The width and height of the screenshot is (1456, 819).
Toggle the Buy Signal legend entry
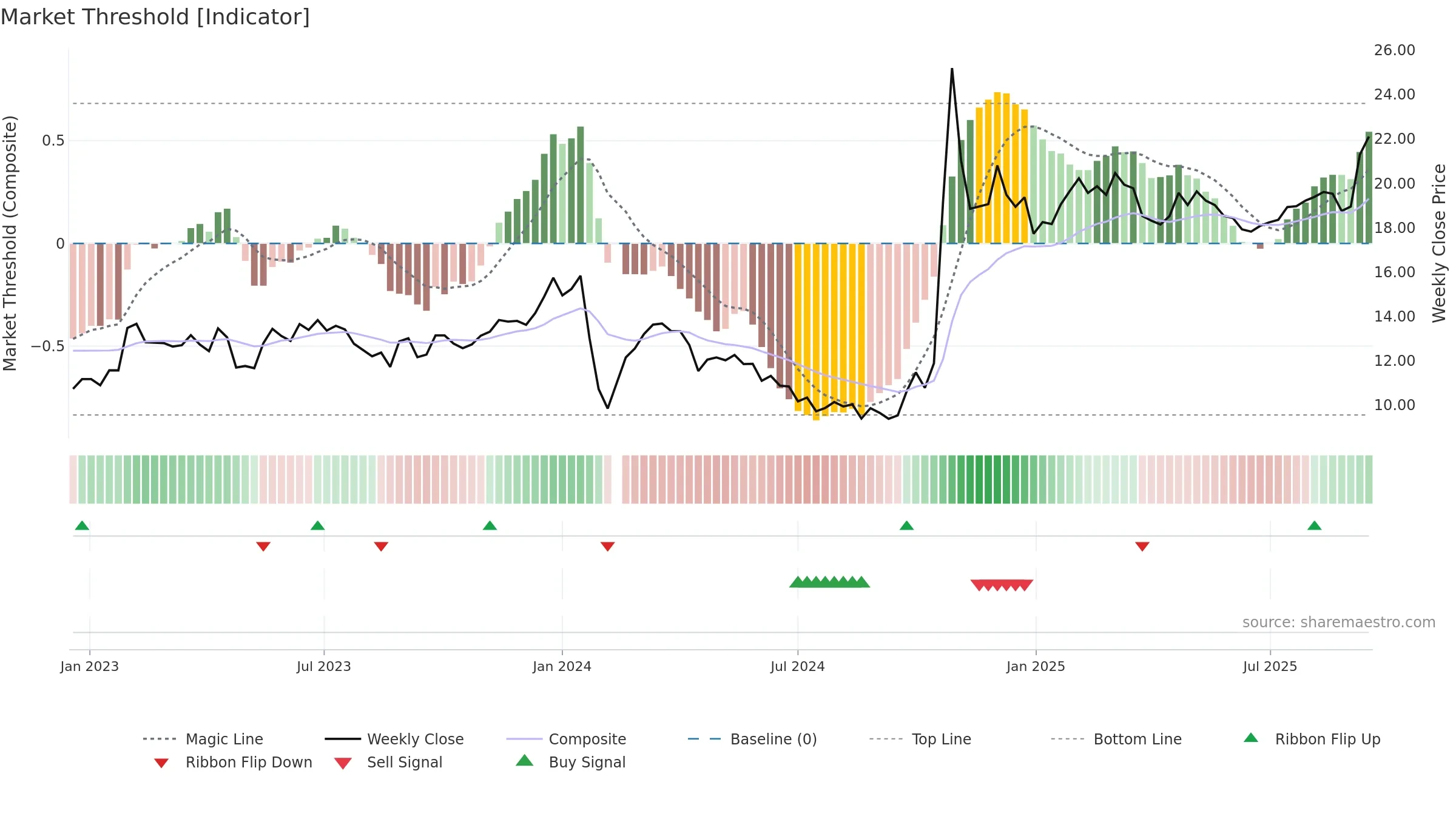pyautogui.click(x=570, y=762)
